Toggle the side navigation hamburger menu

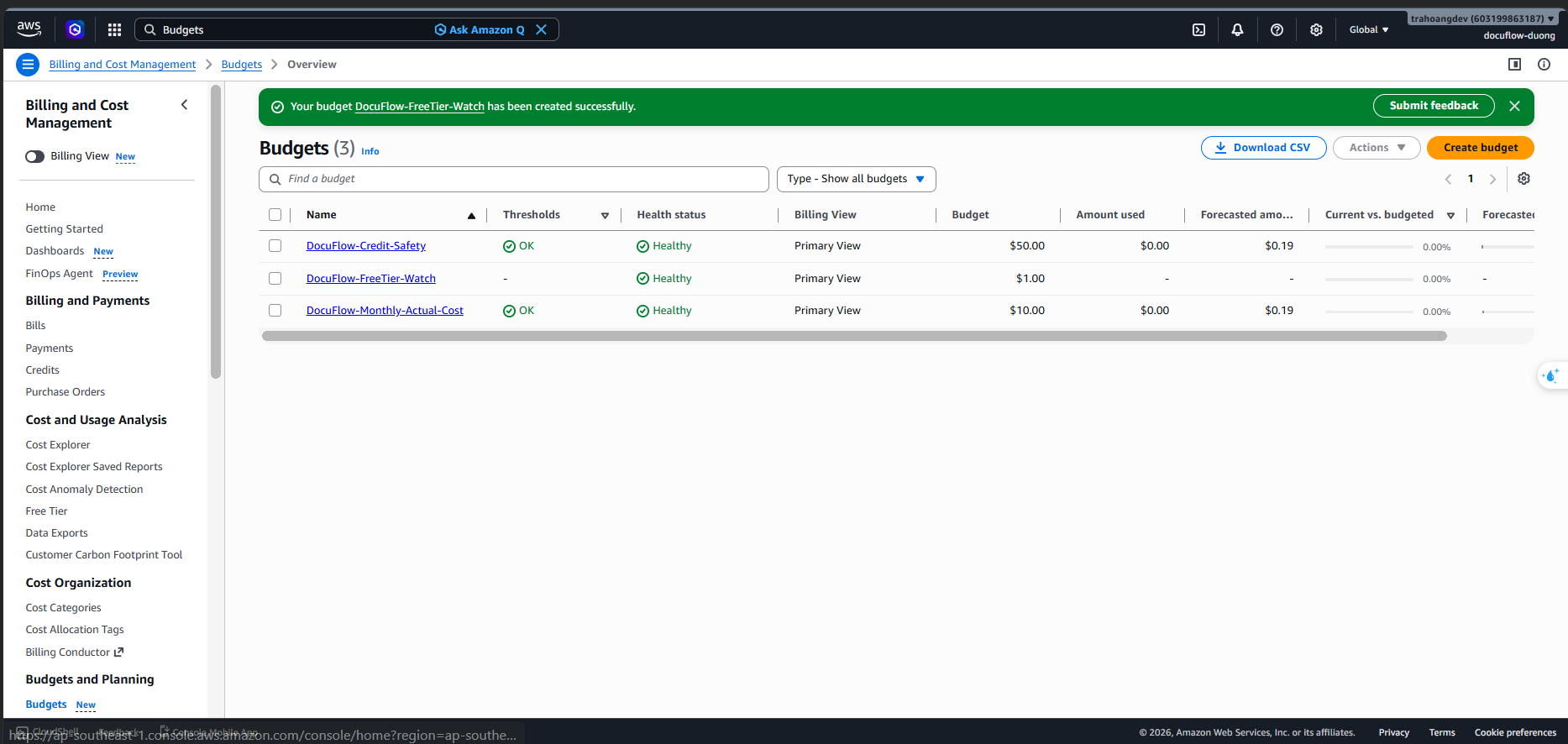[28, 65]
